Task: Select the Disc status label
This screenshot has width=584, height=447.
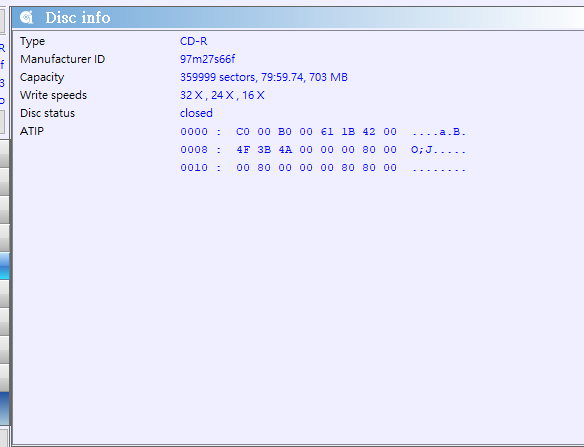Action: (47, 113)
